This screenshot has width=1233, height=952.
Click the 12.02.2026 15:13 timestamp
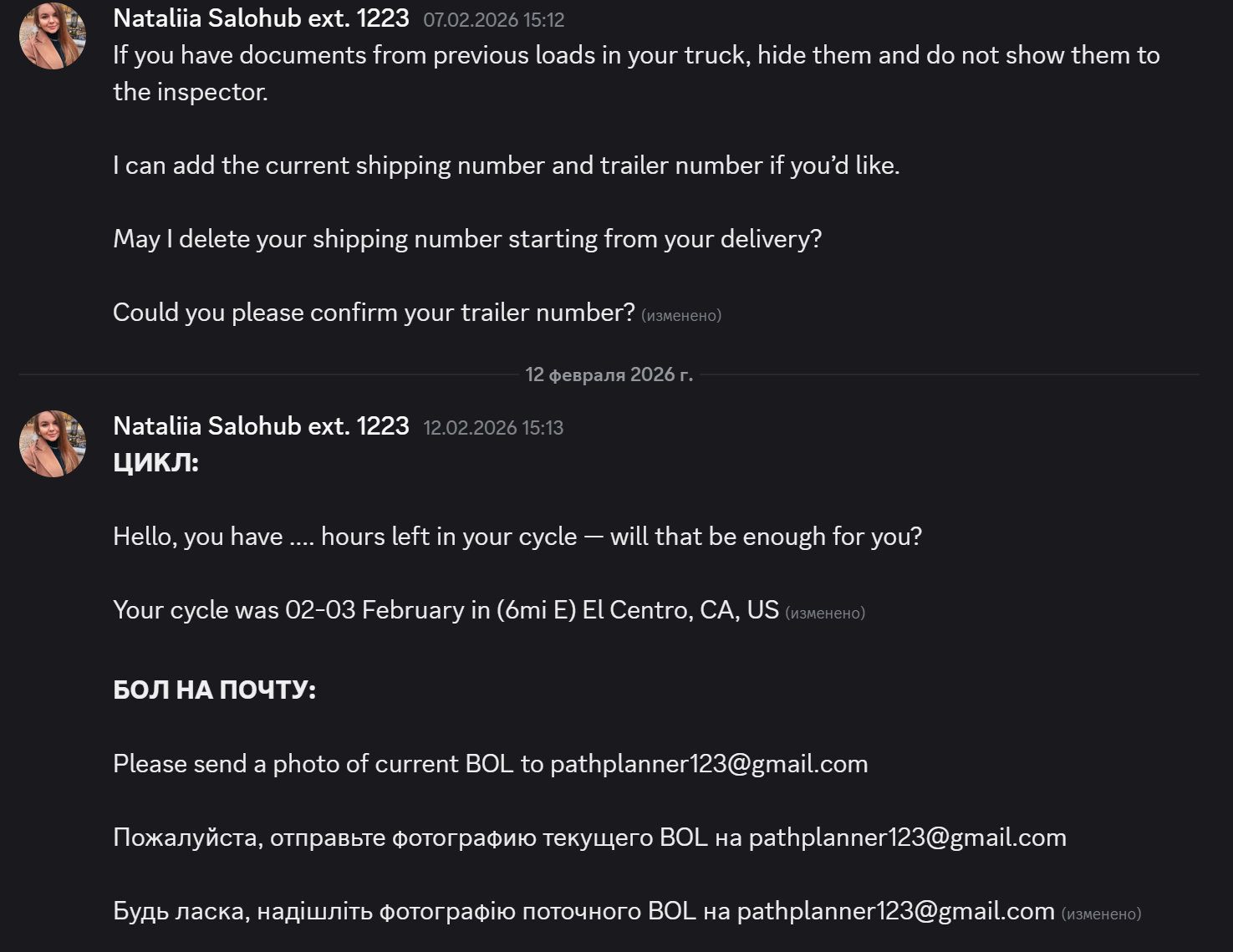pyautogui.click(x=493, y=428)
